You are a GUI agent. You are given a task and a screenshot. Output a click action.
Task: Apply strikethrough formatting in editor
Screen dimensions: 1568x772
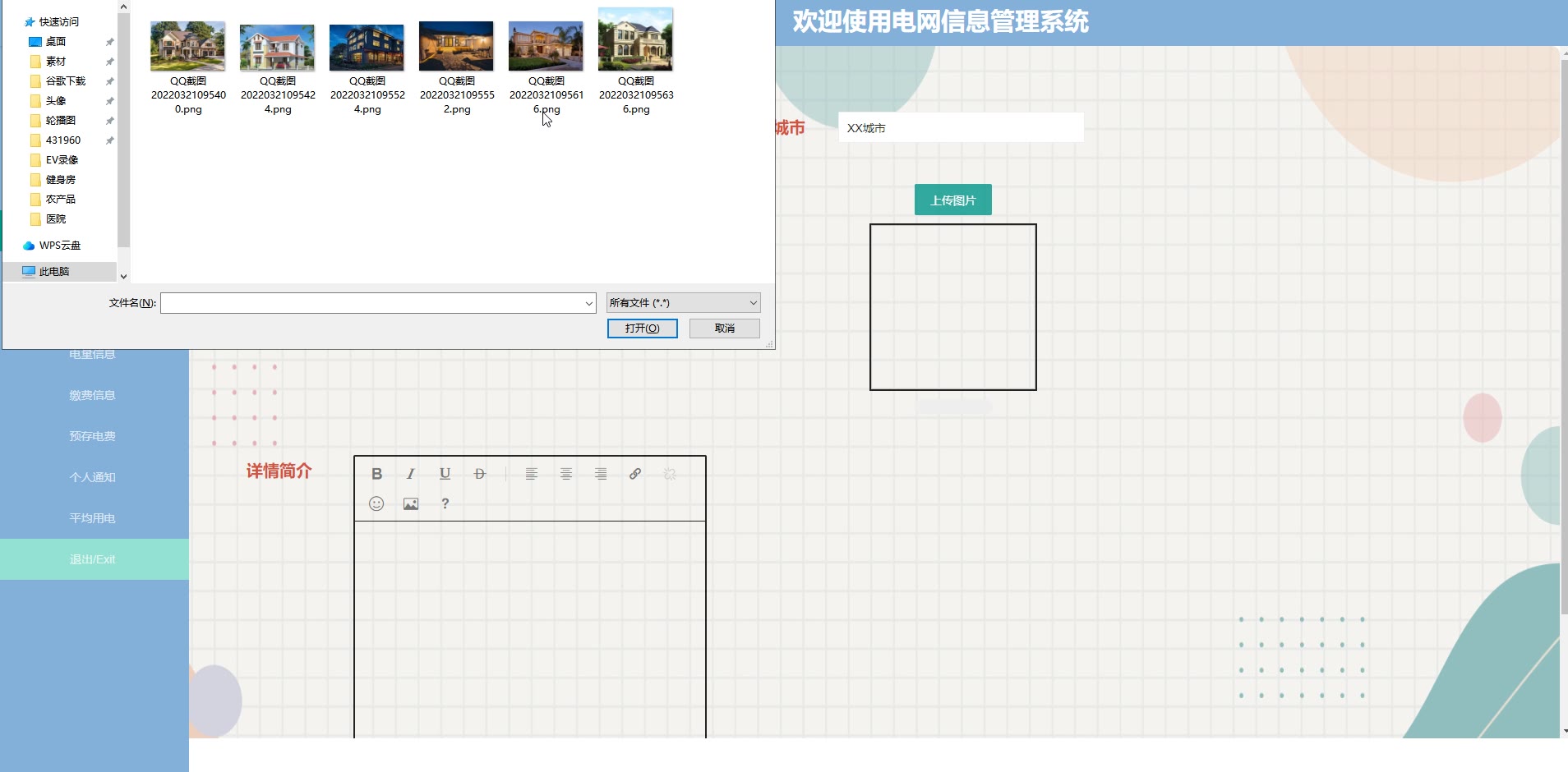[x=480, y=474]
